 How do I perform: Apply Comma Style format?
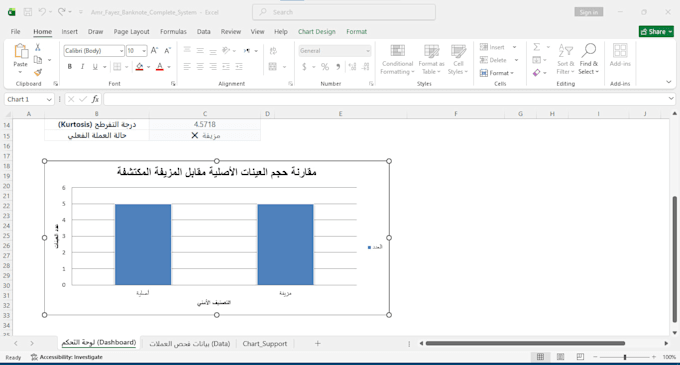tap(338, 67)
